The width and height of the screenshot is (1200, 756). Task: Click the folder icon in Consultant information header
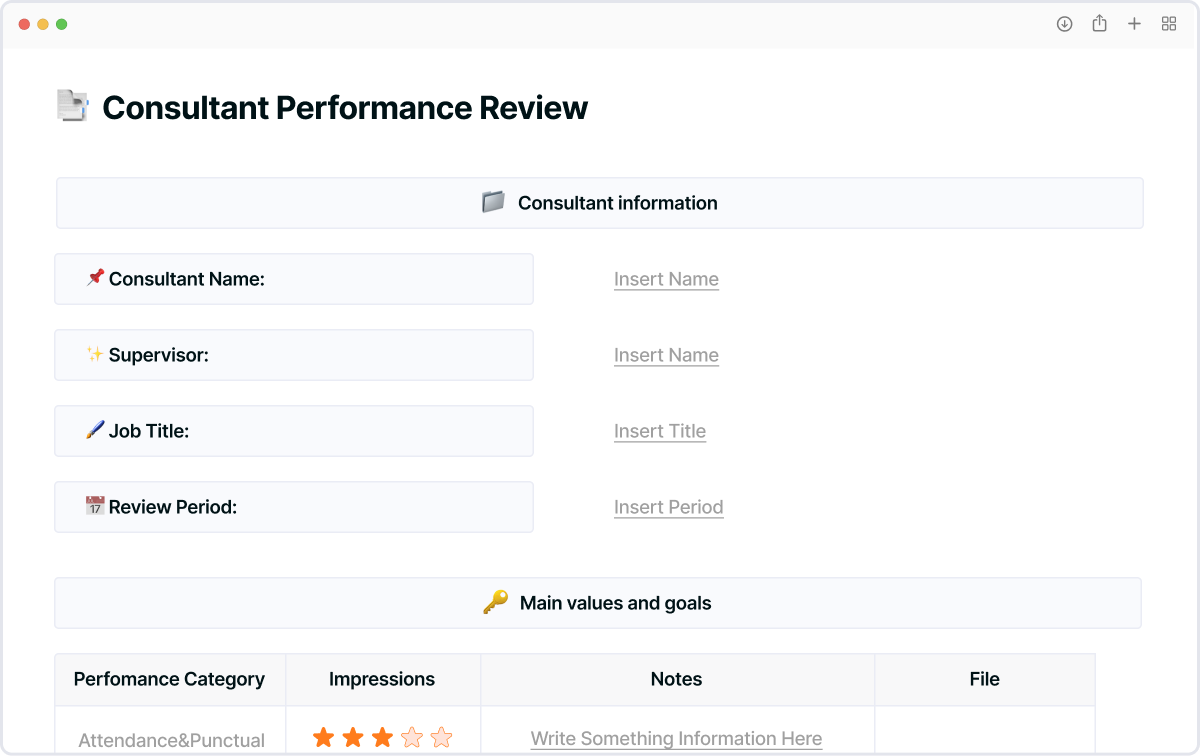coord(492,202)
